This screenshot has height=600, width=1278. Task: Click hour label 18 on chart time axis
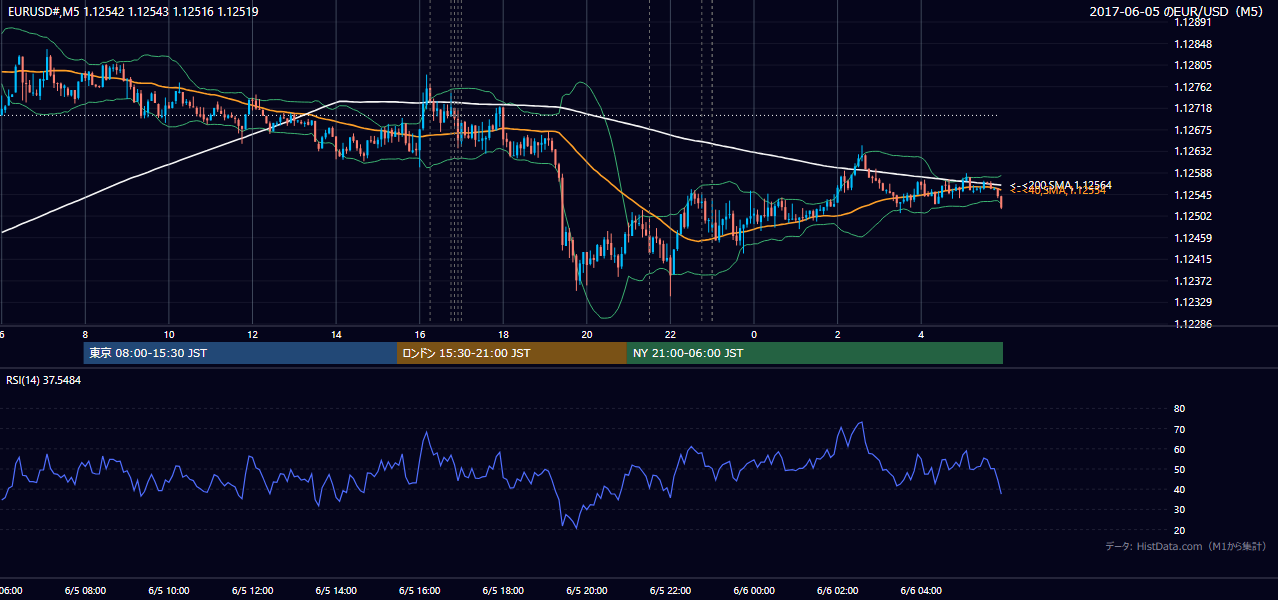pos(503,335)
